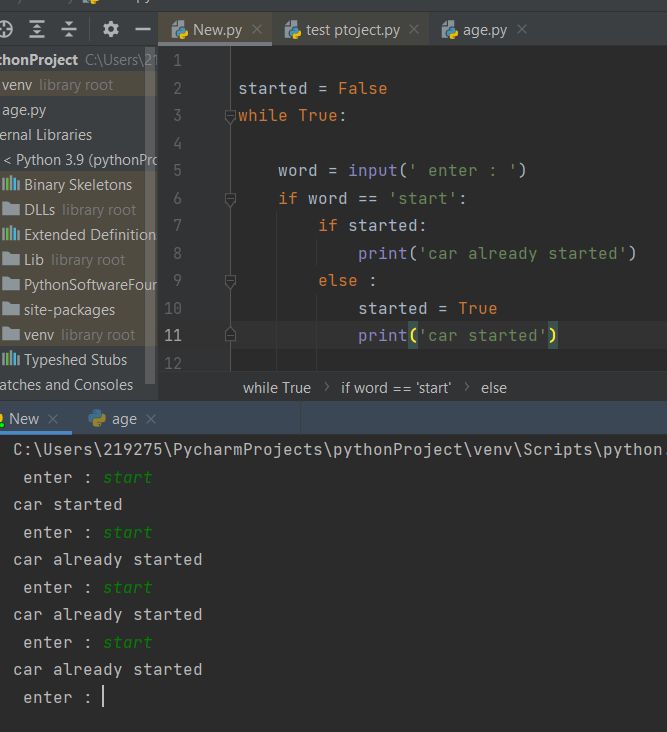Close the New.py editor tab
The height and width of the screenshot is (732, 667).
[257, 29]
